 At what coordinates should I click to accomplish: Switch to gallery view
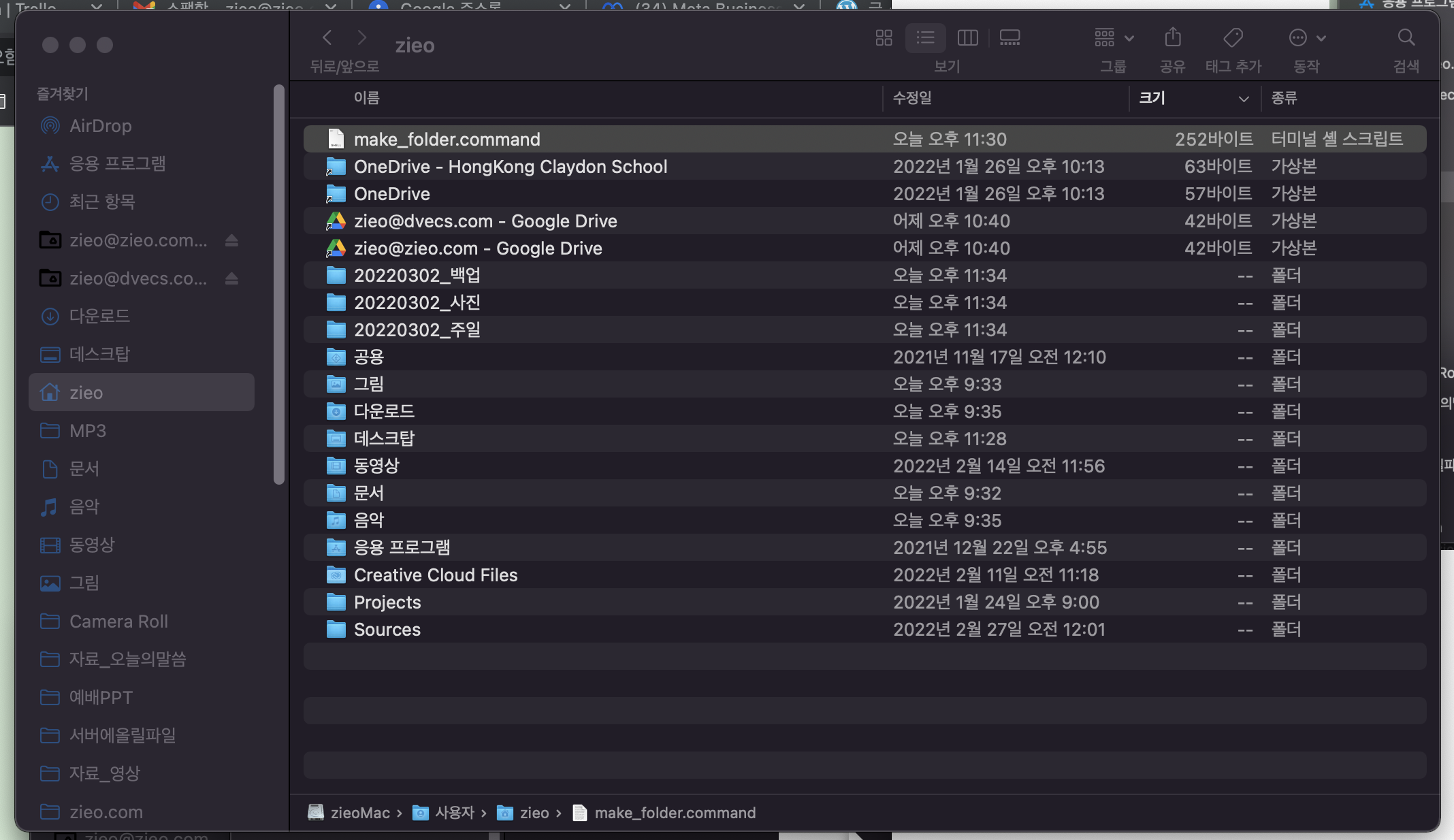pyautogui.click(x=1009, y=38)
